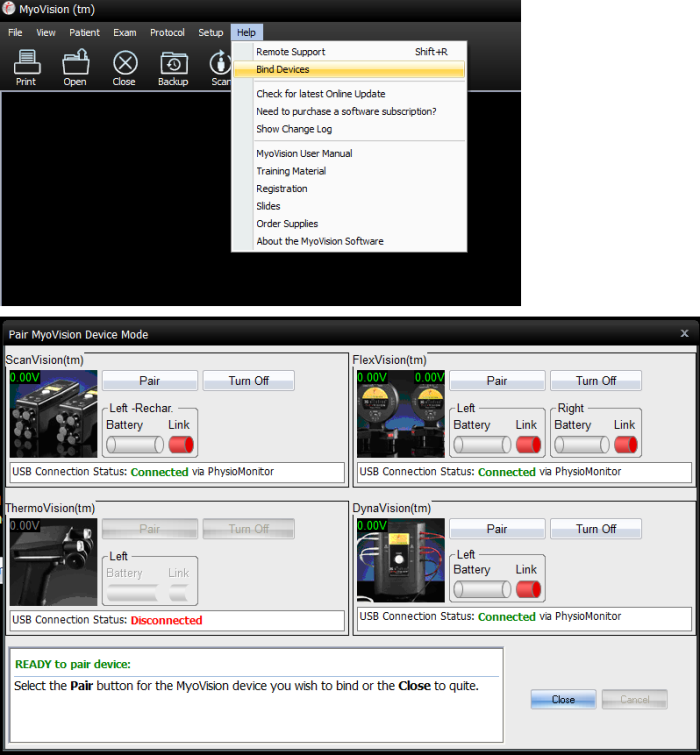This screenshot has width=700, height=755.
Task: Open the Setup menu
Action: coord(210,32)
